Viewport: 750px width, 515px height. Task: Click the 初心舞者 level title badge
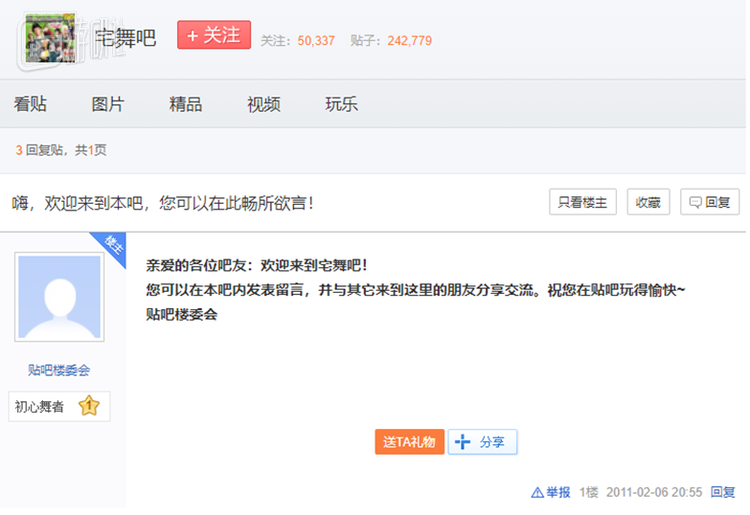pyautogui.click(x=39, y=407)
